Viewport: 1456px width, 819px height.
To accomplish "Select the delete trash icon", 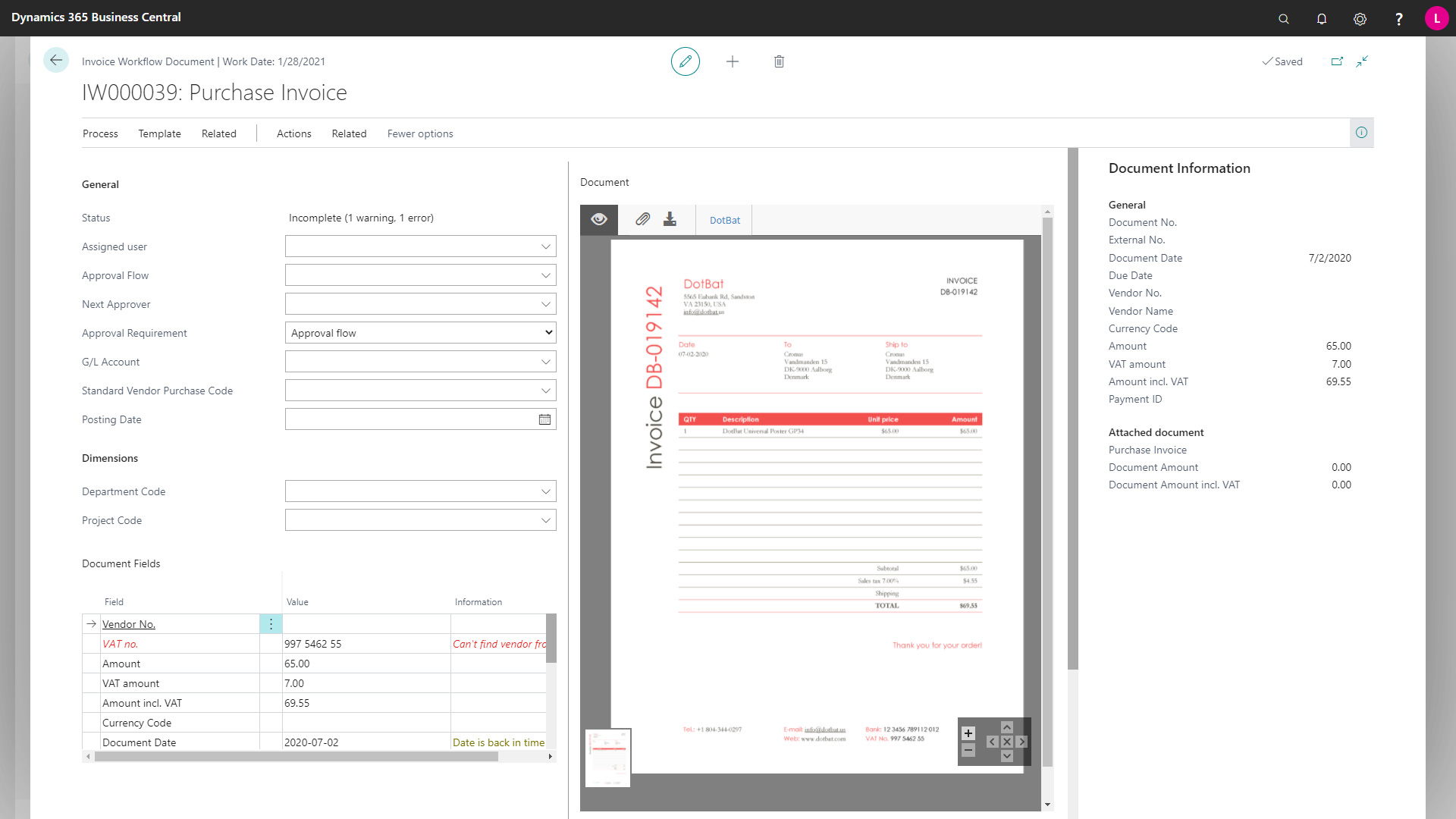I will pyautogui.click(x=778, y=61).
